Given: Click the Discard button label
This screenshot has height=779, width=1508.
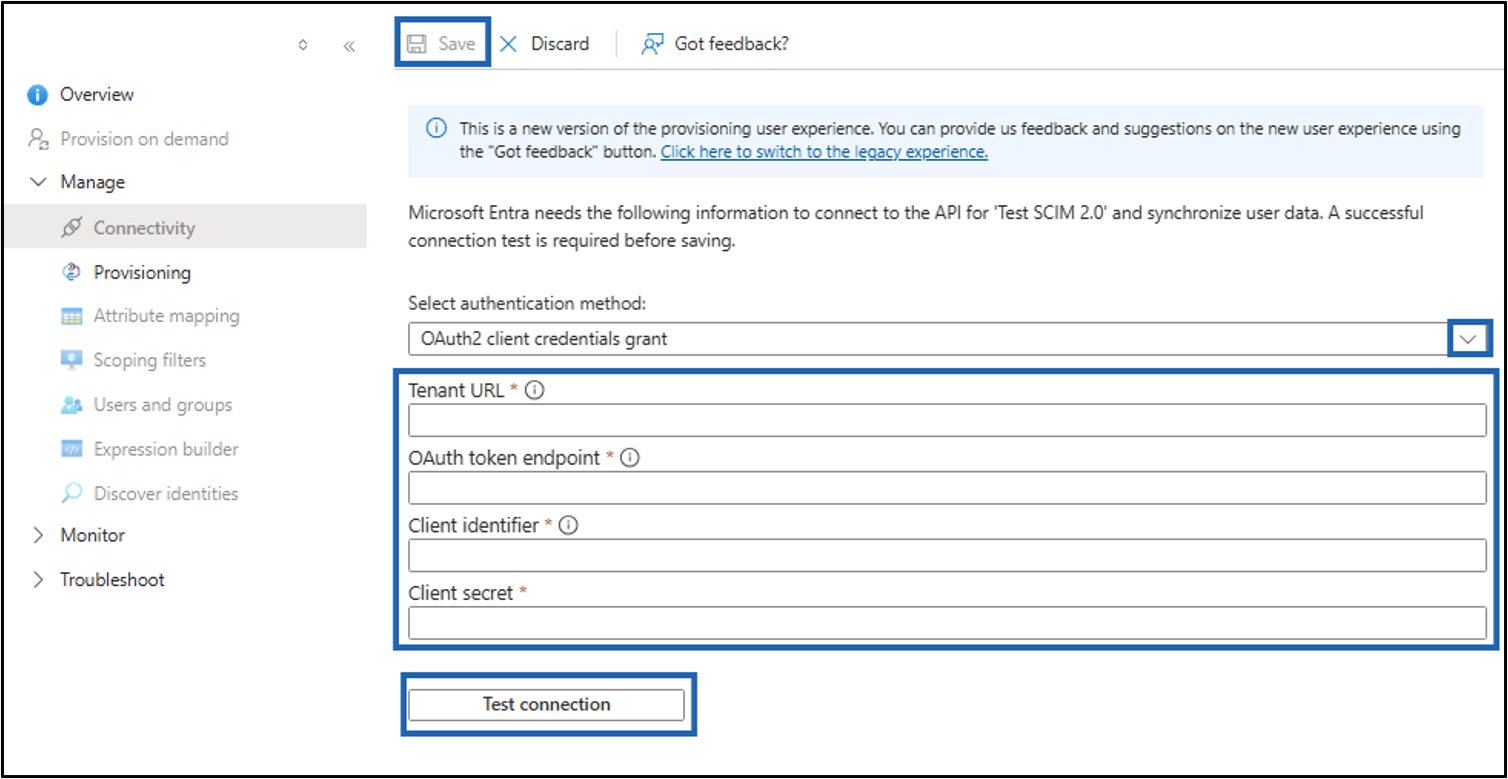Looking at the screenshot, I should (560, 44).
